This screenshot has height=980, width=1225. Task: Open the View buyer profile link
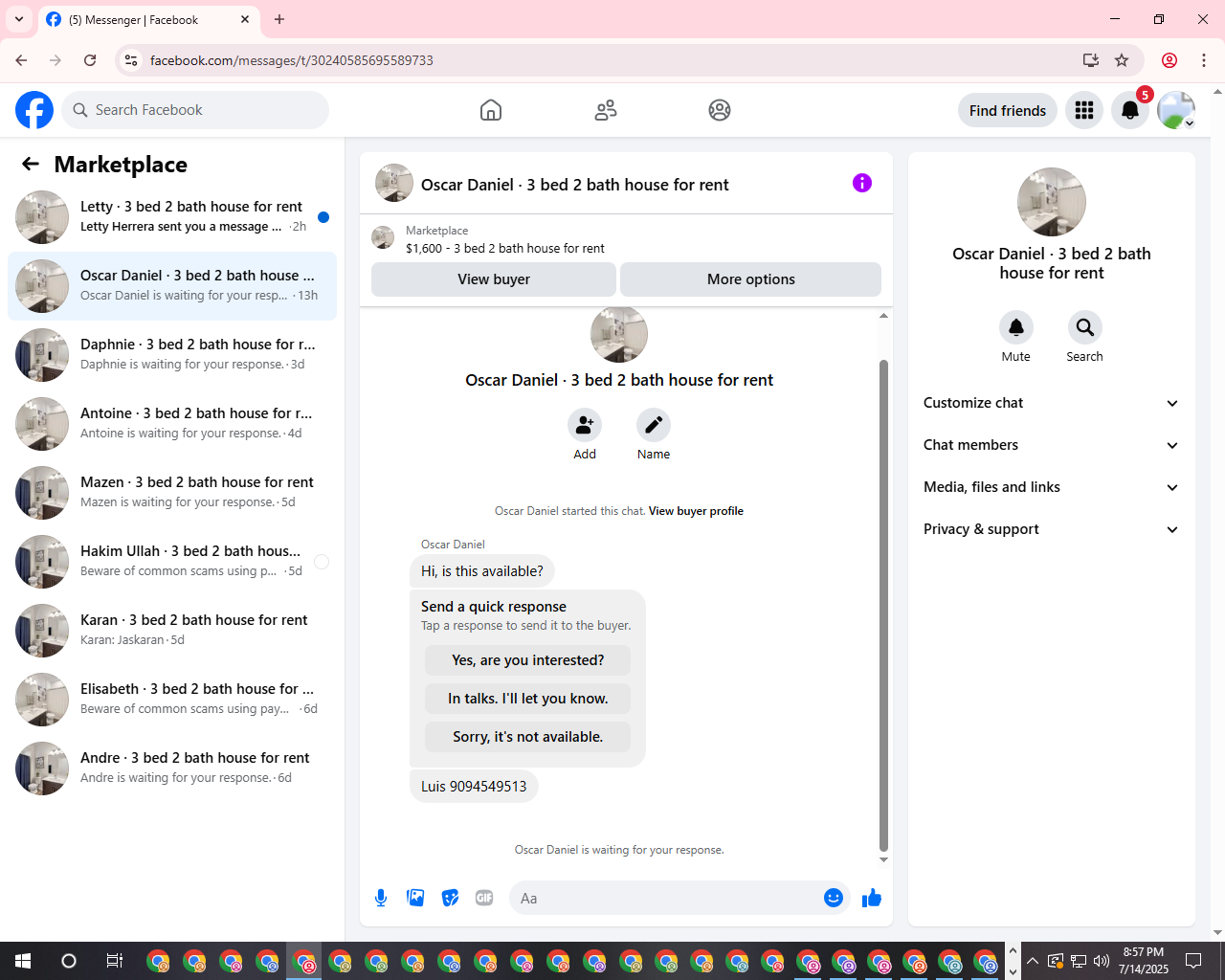click(x=696, y=511)
